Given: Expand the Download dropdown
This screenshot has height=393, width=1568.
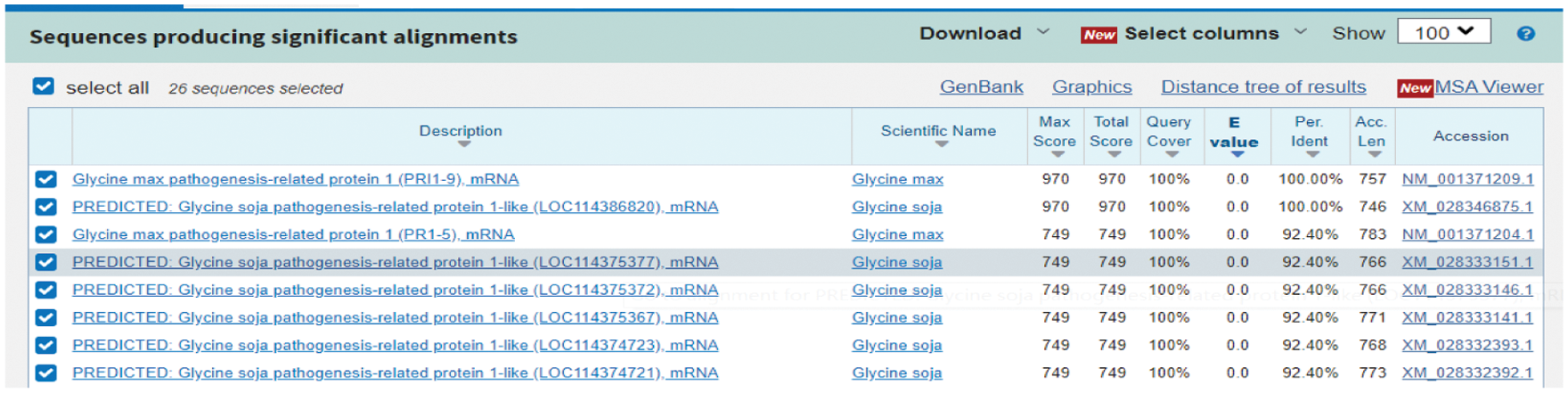Looking at the screenshot, I should pyautogui.click(x=984, y=34).
